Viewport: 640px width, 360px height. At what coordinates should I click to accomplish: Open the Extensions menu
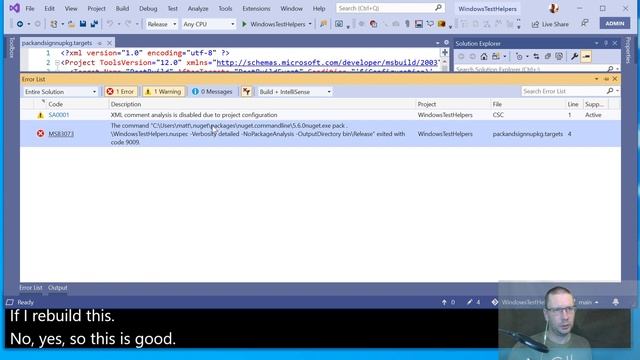click(256, 8)
